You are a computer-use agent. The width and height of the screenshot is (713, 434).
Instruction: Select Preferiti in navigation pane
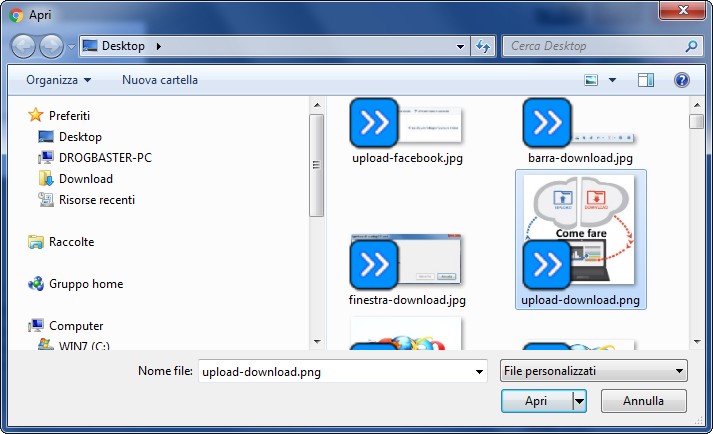[x=69, y=116]
